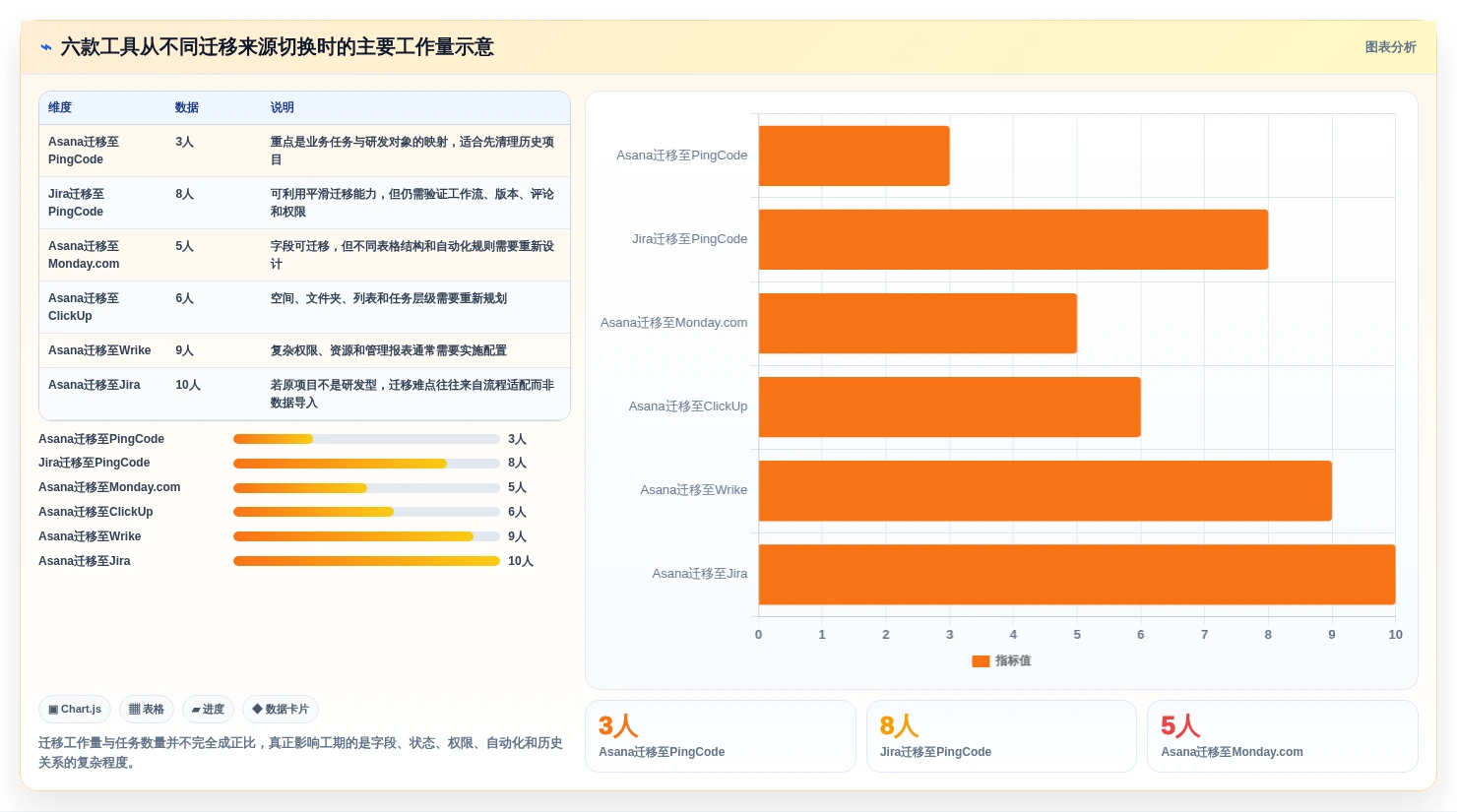
Task: Click the page title 六款工具从不同迁移来源切换时的主要工作量示意
Action: [x=277, y=47]
